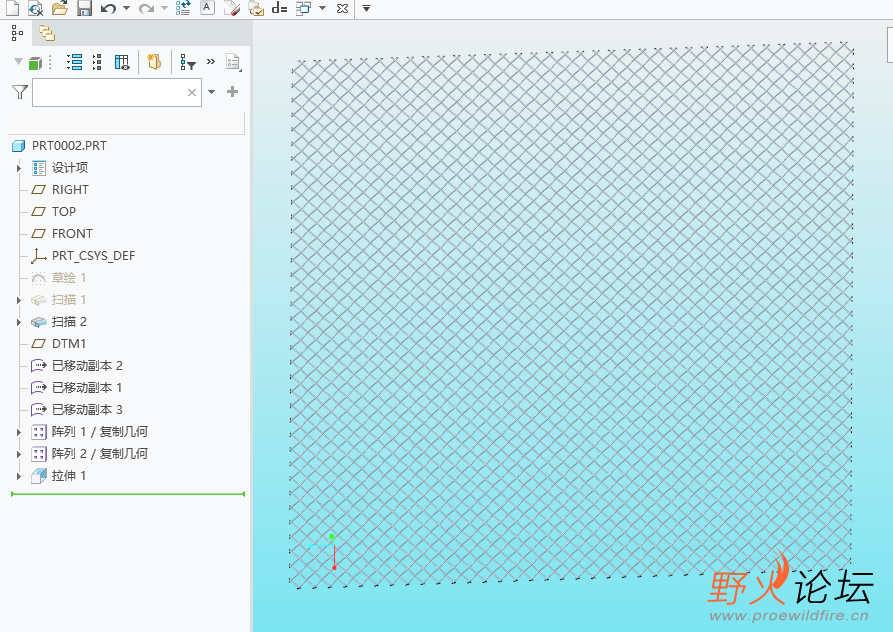Click the boxed letter A icon

[x=207, y=7]
